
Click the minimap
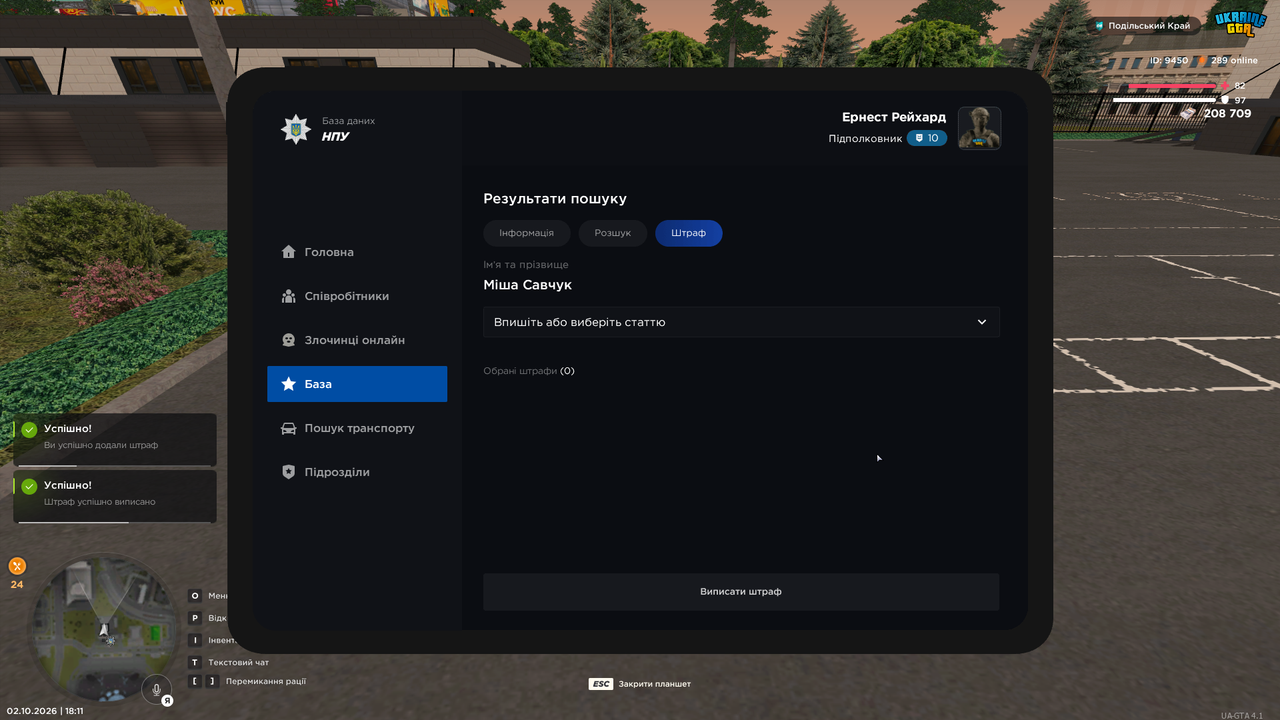click(x=104, y=628)
